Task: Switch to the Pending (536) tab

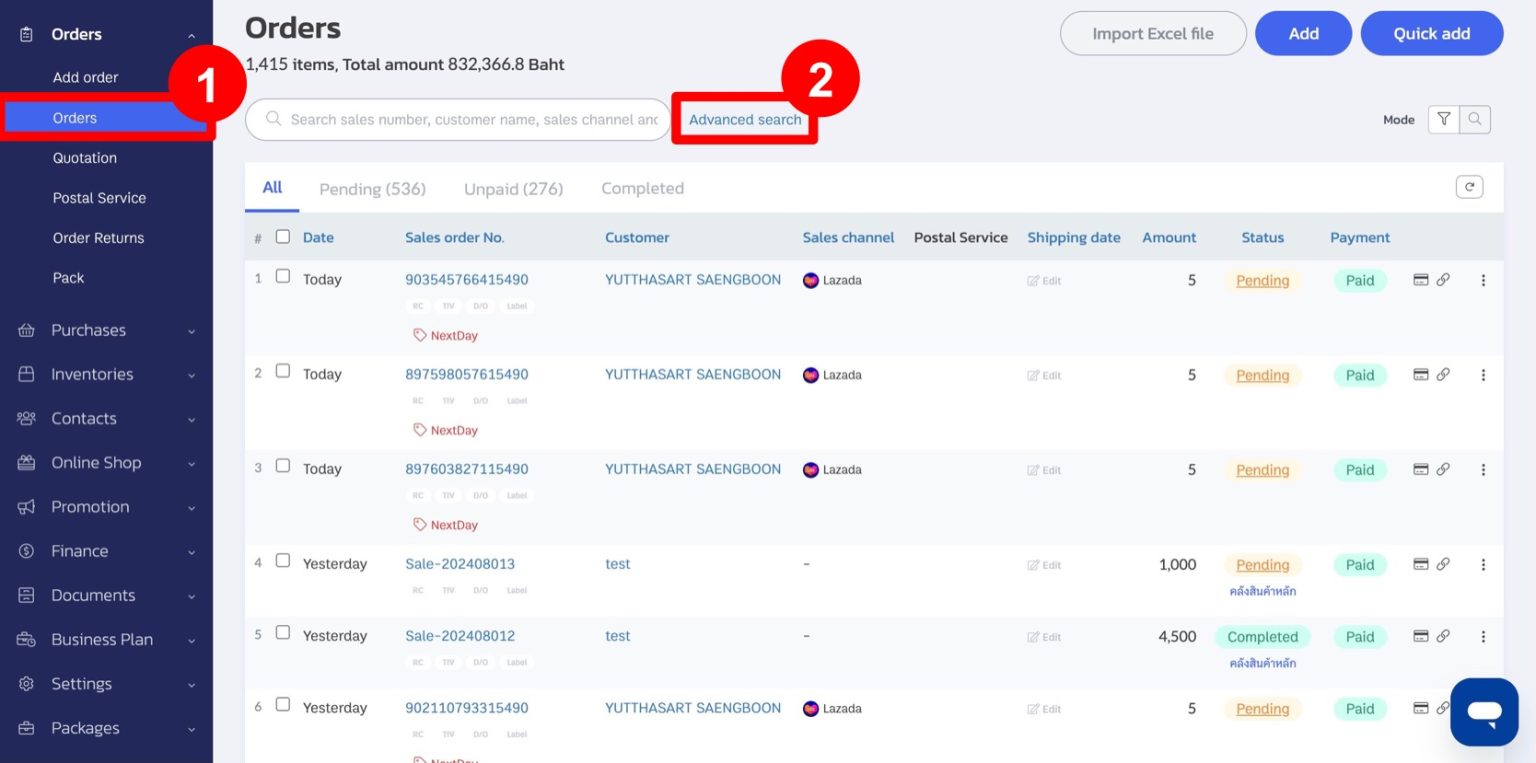Action: tap(372, 188)
